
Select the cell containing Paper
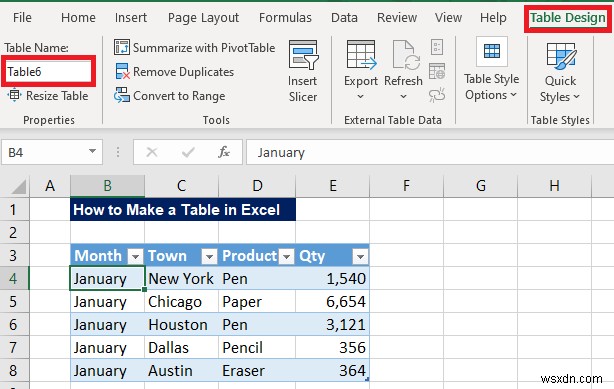click(257, 302)
